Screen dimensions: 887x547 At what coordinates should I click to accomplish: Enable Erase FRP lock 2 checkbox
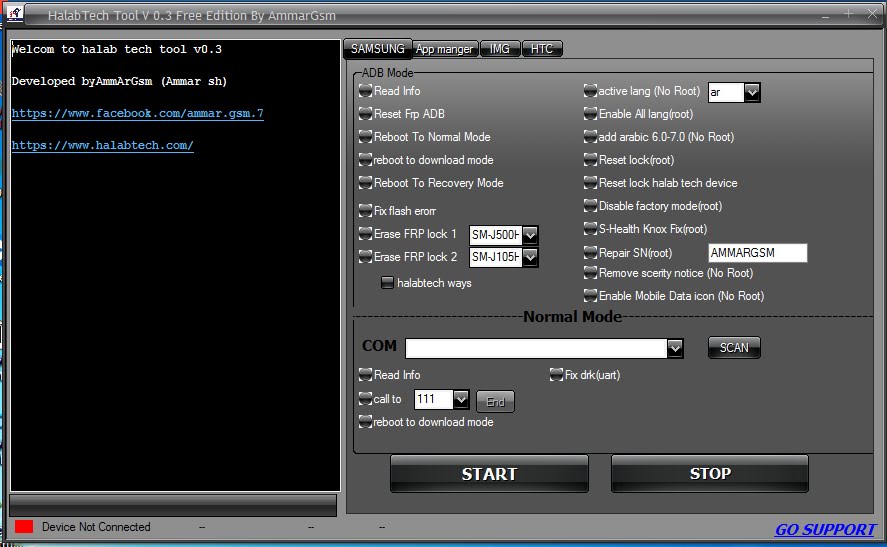tap(365, 257)
